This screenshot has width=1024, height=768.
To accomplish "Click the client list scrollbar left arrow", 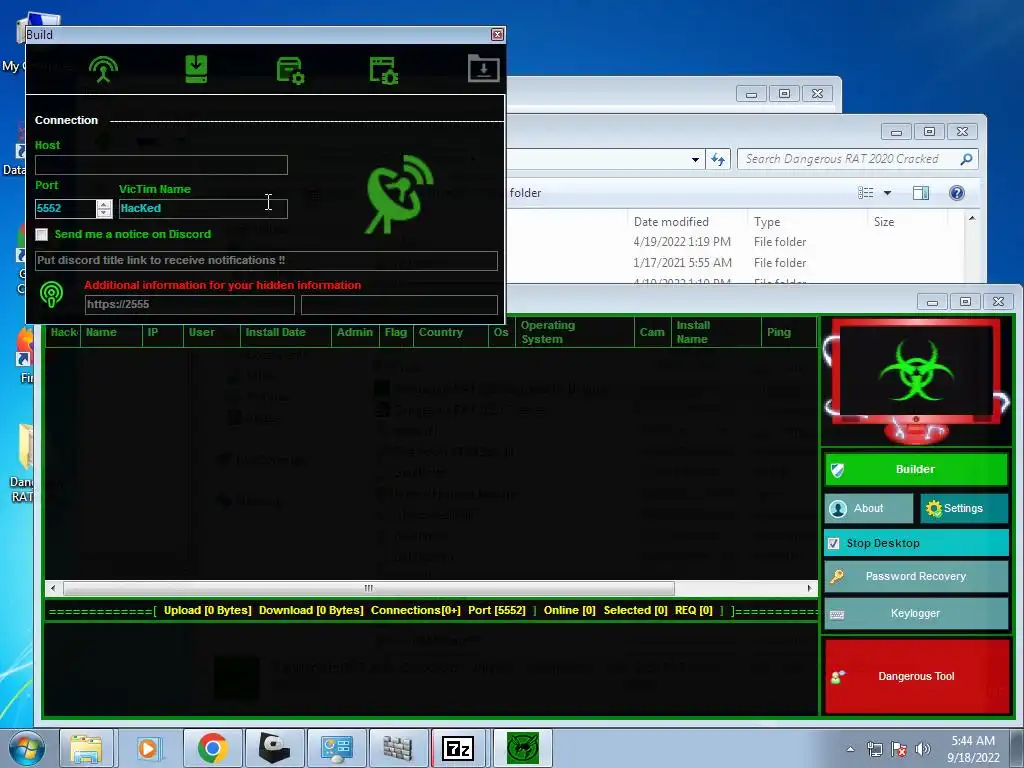I will (x=53, y=588).
